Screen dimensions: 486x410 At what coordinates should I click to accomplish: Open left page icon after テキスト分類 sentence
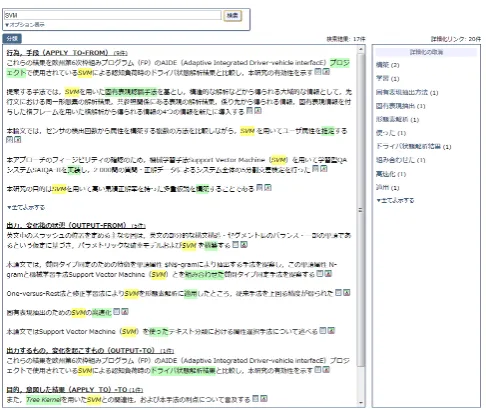click(323, 331)
